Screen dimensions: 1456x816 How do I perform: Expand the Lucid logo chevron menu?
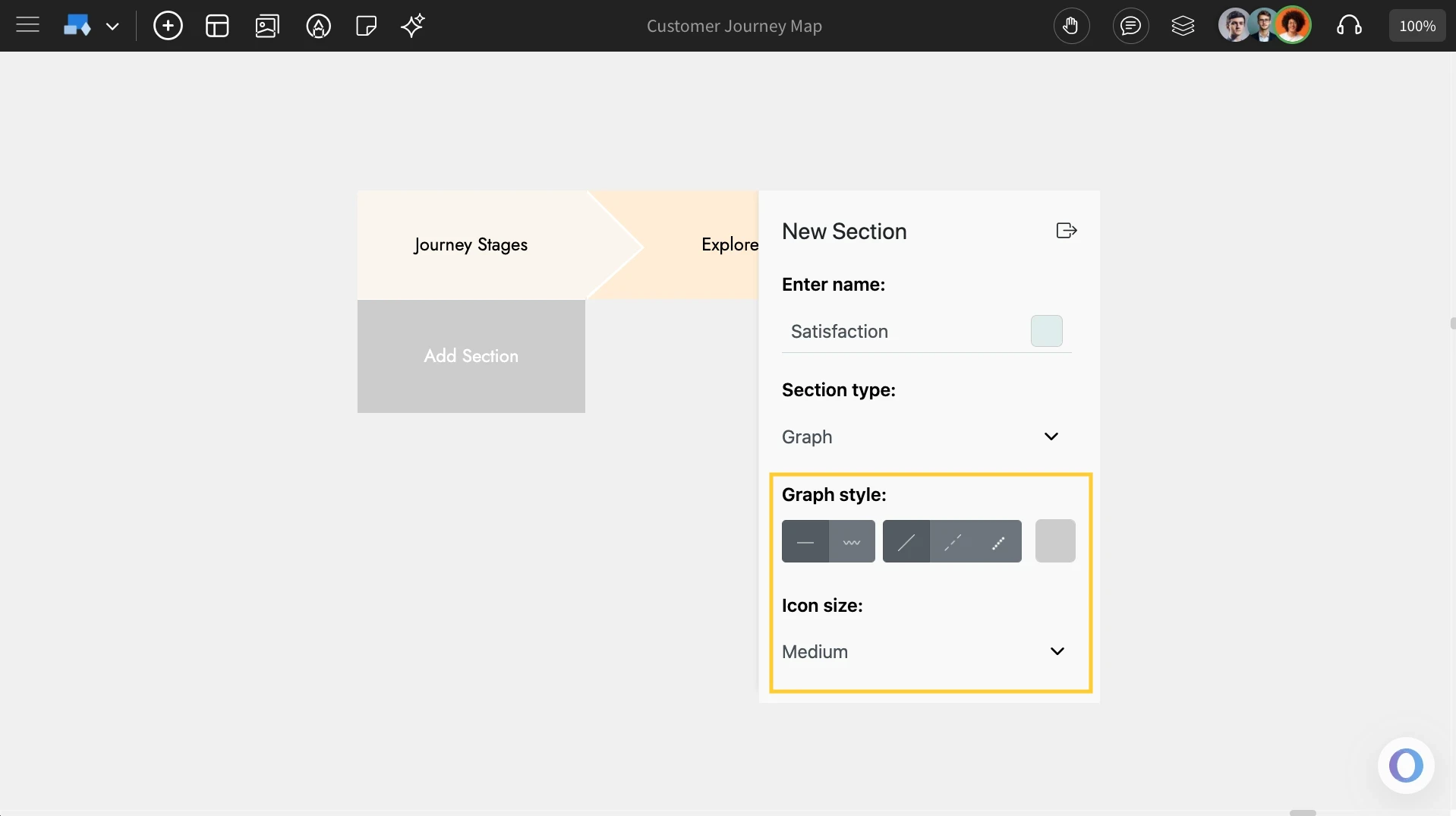(x=114, y=25)
